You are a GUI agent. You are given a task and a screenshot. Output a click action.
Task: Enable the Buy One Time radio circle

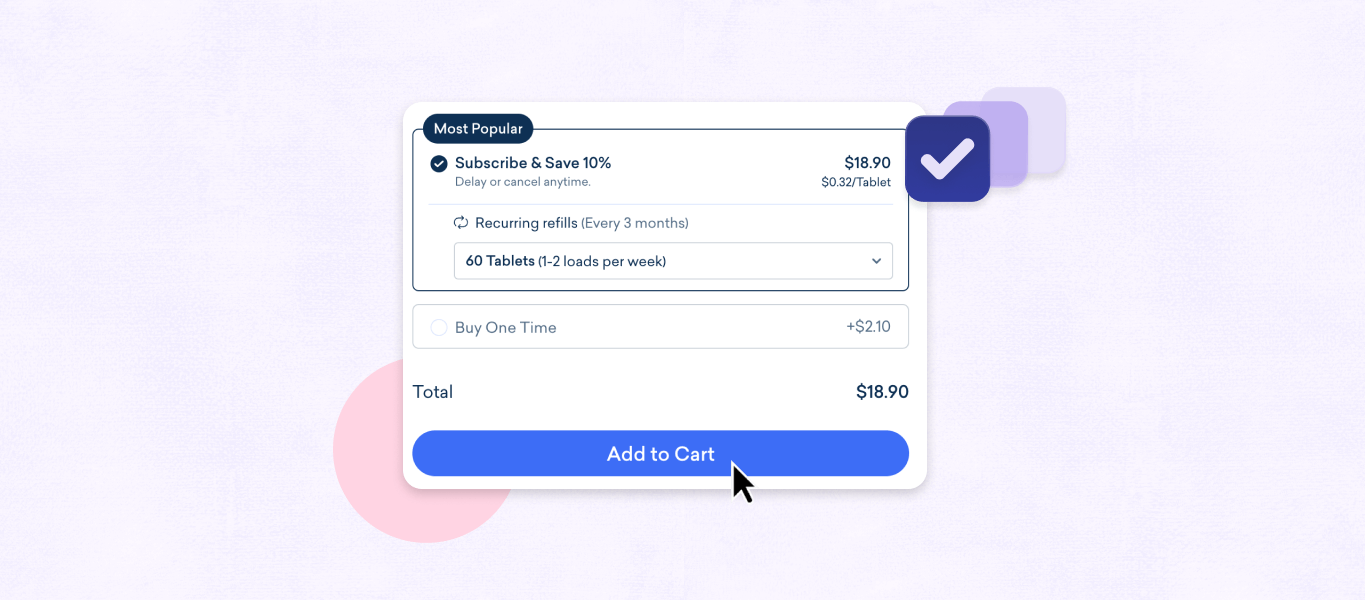coord(439,327)
